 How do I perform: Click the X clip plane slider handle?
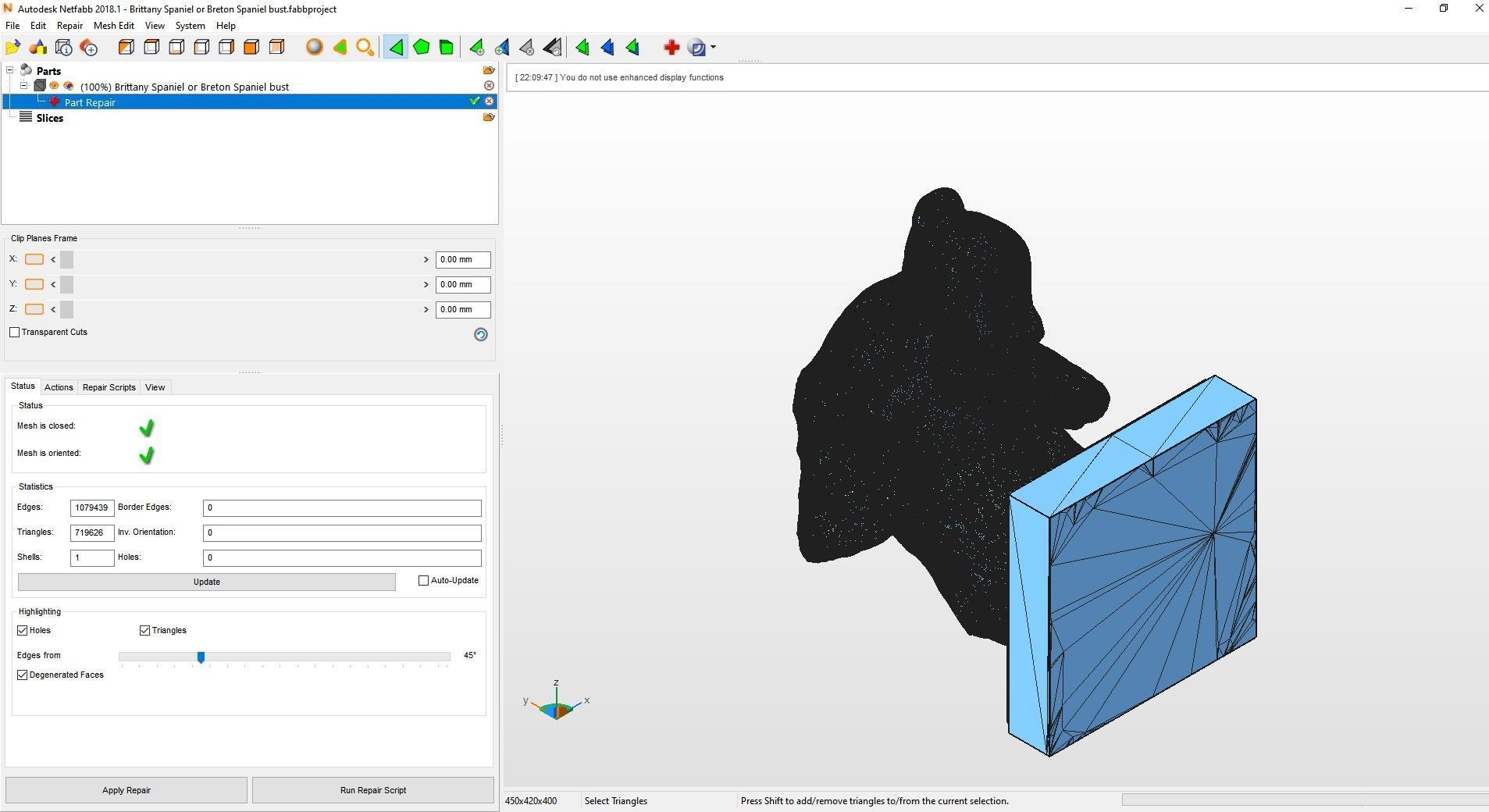(66, 259)
